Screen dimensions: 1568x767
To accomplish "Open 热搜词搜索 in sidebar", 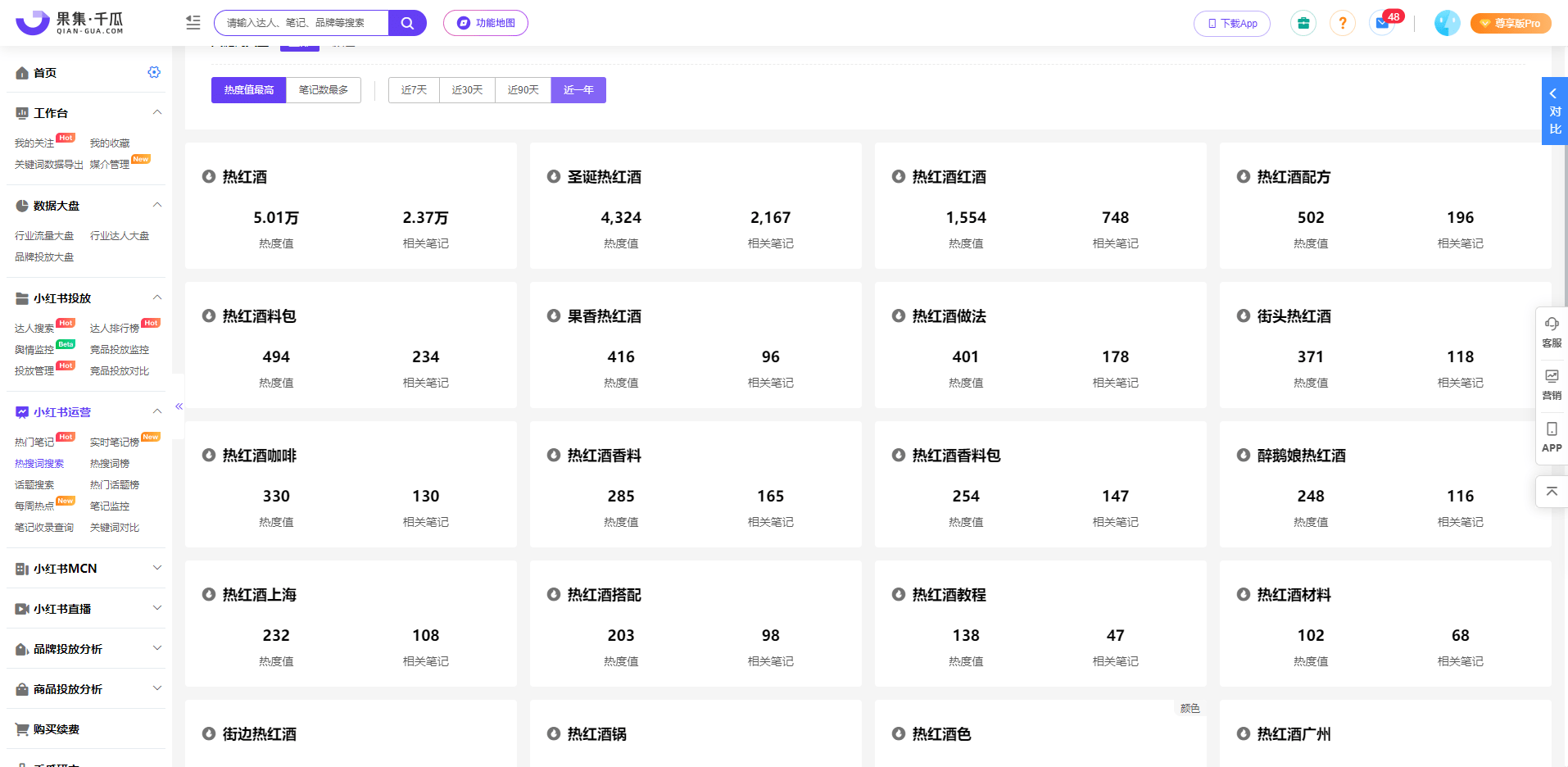I will [x=39, y=464].
